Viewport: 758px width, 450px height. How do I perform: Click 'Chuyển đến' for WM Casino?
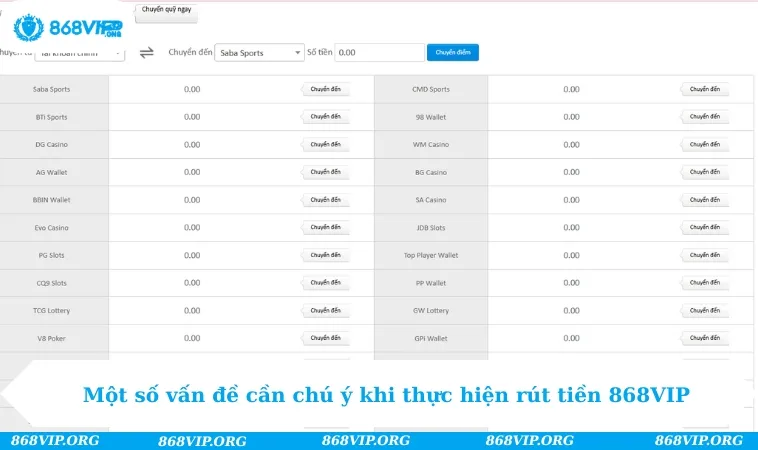[704, 144]
